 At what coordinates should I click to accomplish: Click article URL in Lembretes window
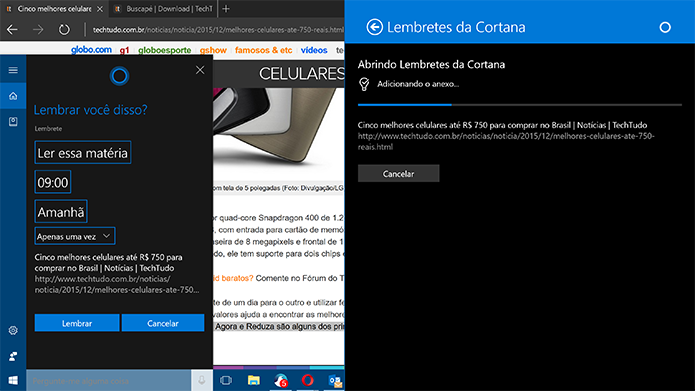pyautogui.click(x=506, y=141)
